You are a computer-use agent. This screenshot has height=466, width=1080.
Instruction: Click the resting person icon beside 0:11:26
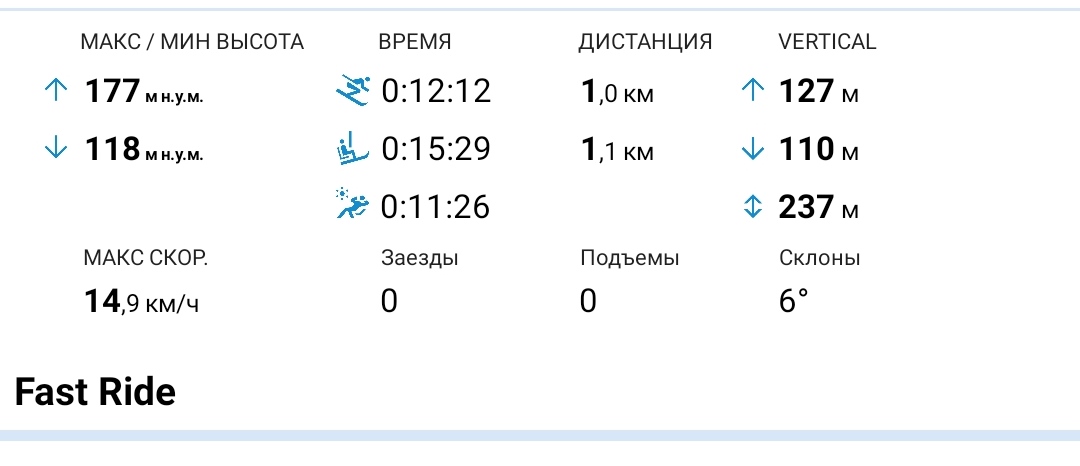[354, 207]
